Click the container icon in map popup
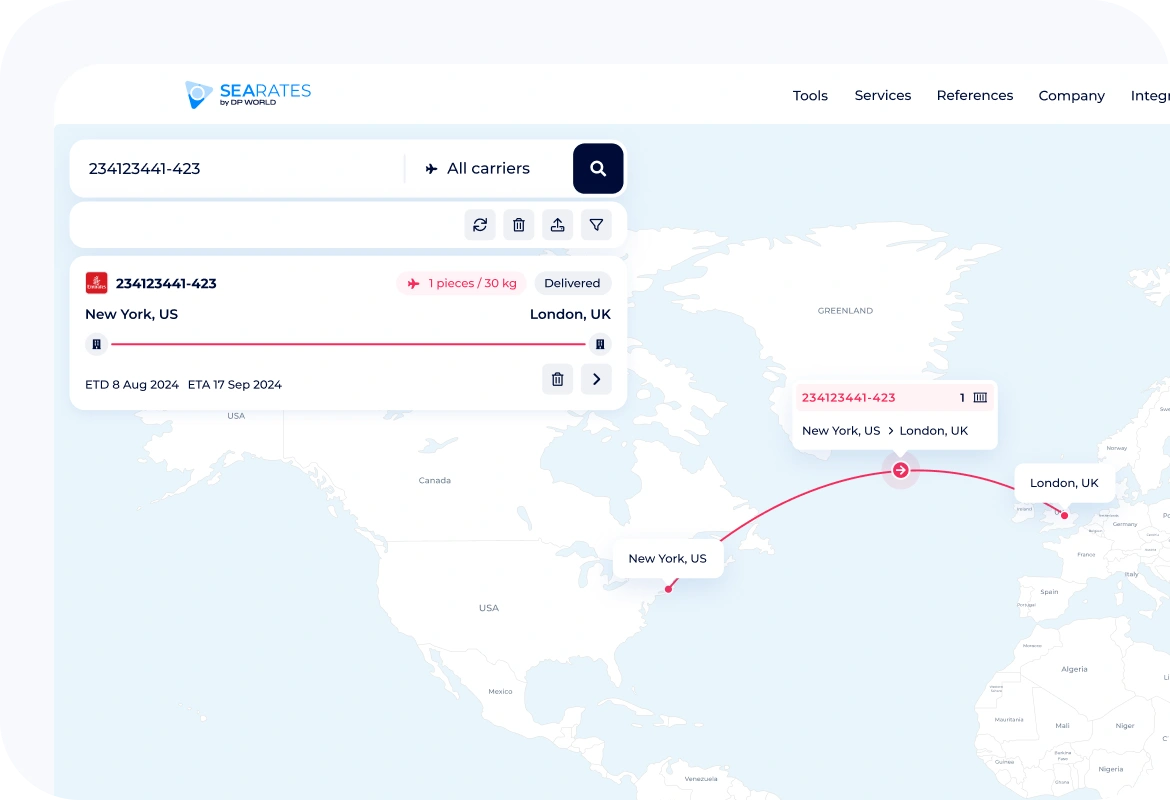Screen dimensions: 1170x800 point(980,398)
